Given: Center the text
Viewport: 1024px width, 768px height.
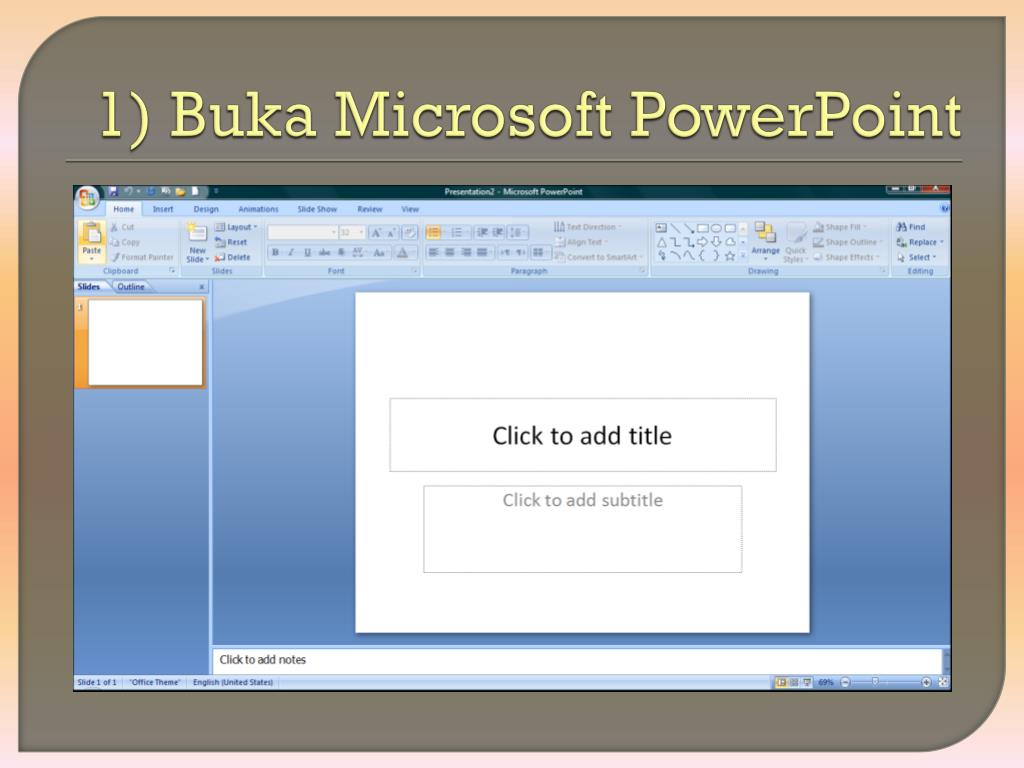Looking at the screenshot, I should coord(449,252).
